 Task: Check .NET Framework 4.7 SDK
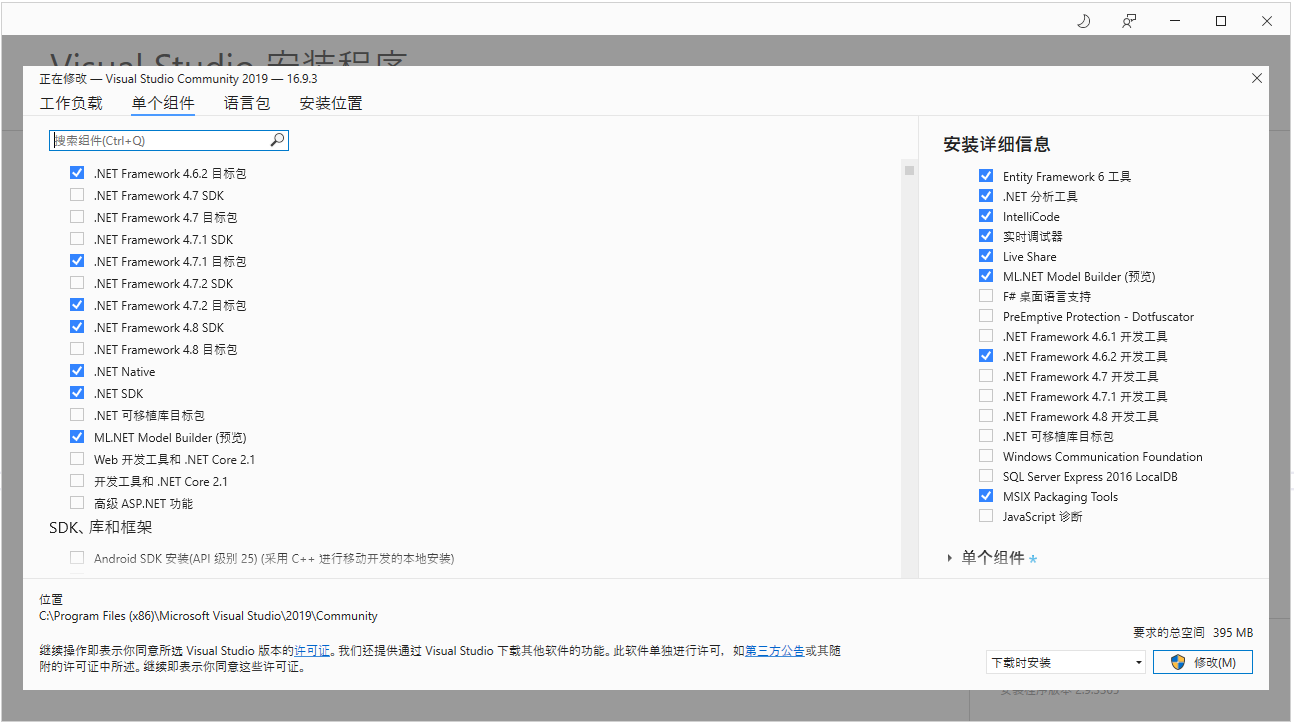click(x=77, y=195)
